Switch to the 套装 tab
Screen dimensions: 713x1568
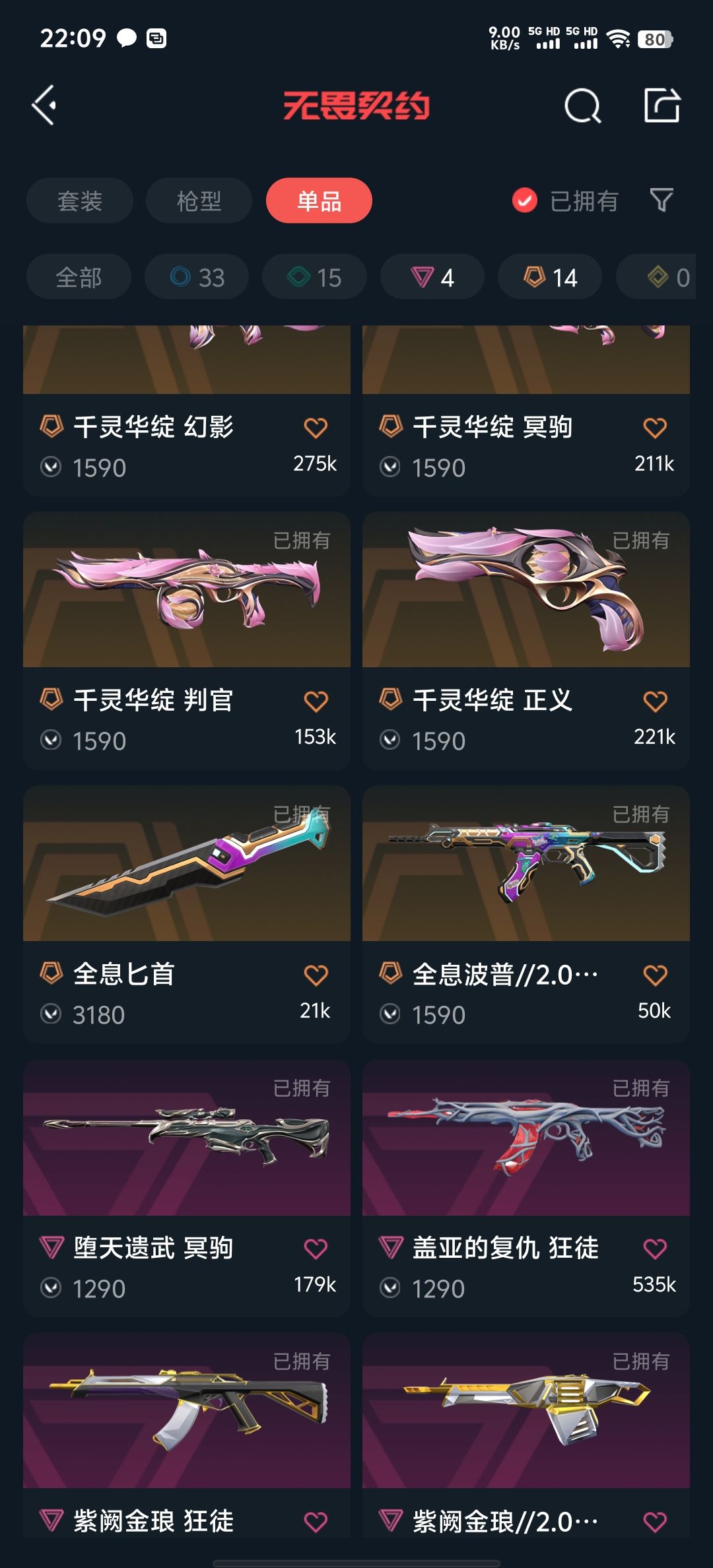80,201
